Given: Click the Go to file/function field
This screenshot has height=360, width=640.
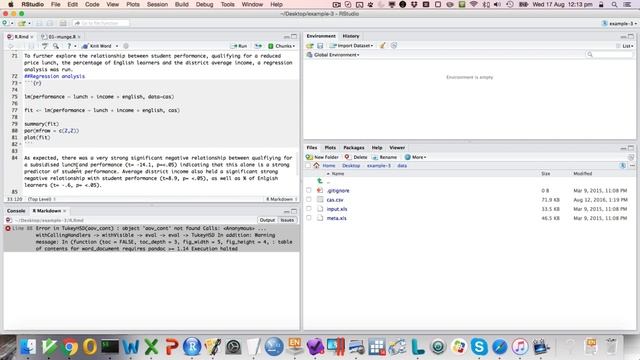Looking at the screenshot, I should 101,23.
